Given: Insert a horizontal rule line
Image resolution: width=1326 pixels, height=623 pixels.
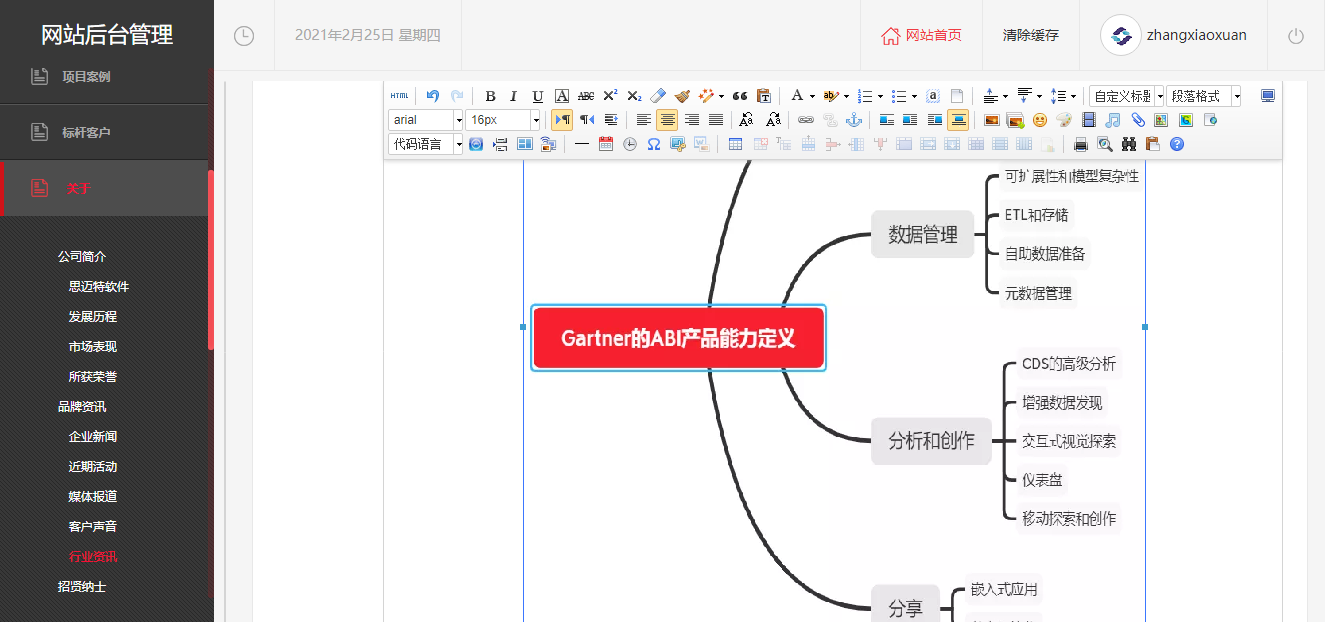Looking at the screenshot, I should tap(582, 144).
